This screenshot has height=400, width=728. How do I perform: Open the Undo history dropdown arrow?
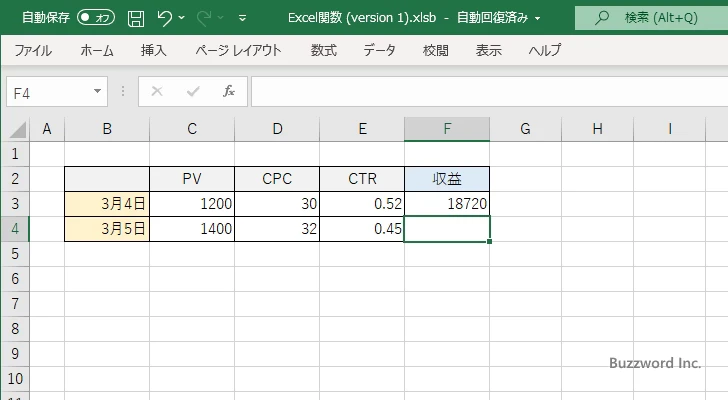(x=182, y=18)
